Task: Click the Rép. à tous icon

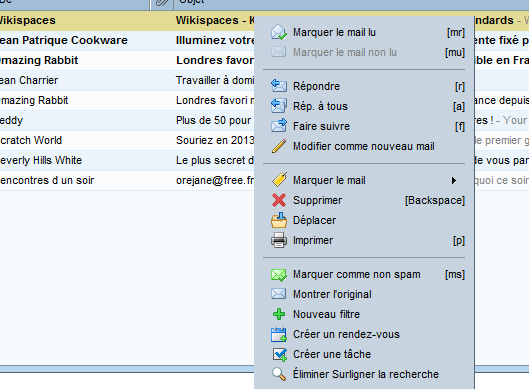Action: coord(279,106)
